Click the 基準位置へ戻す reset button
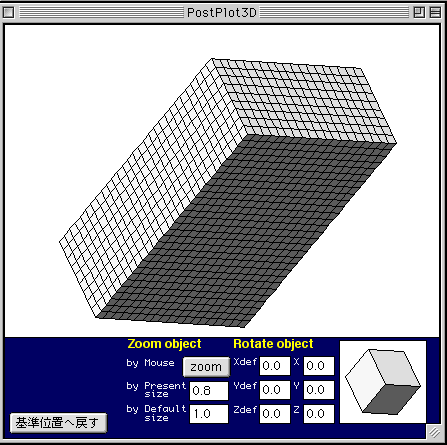Image resolution: width=447 pixels, height=445 pixels. 58,423
